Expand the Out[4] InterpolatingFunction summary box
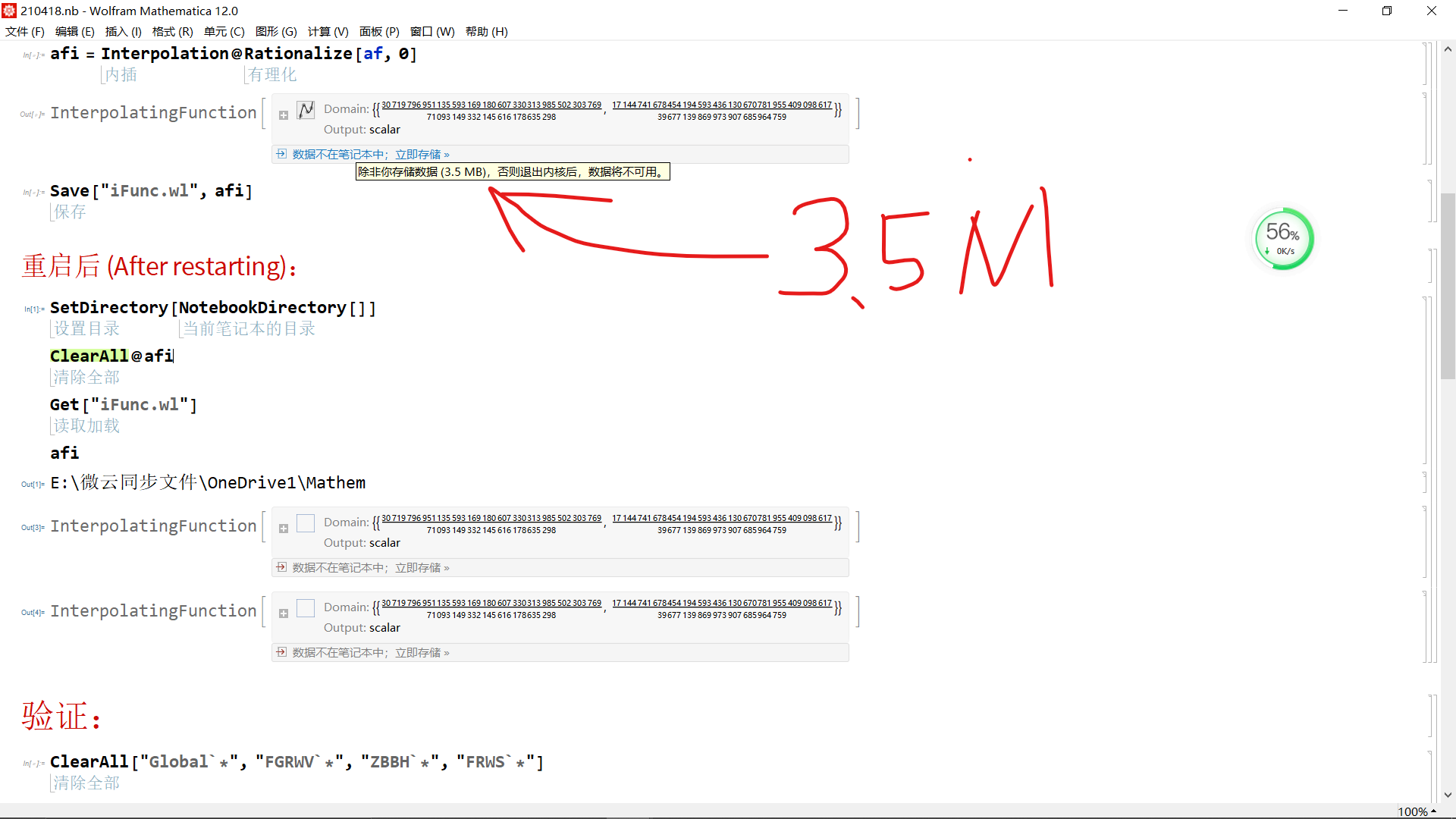 click(284, 613)
